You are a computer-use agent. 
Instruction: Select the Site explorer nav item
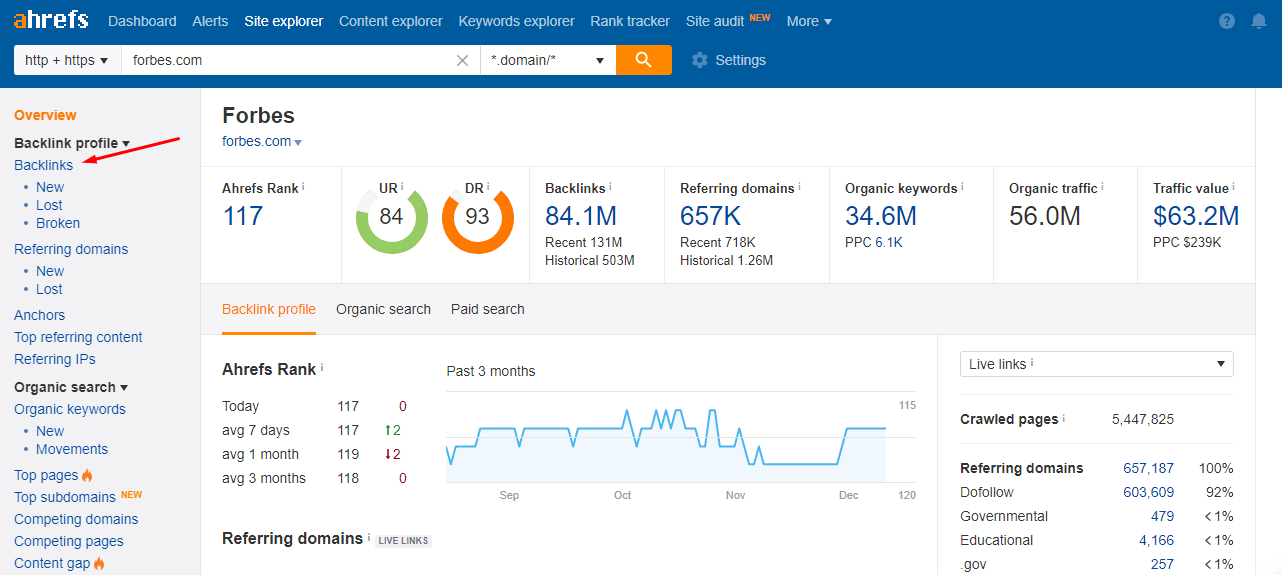(284, 21)
